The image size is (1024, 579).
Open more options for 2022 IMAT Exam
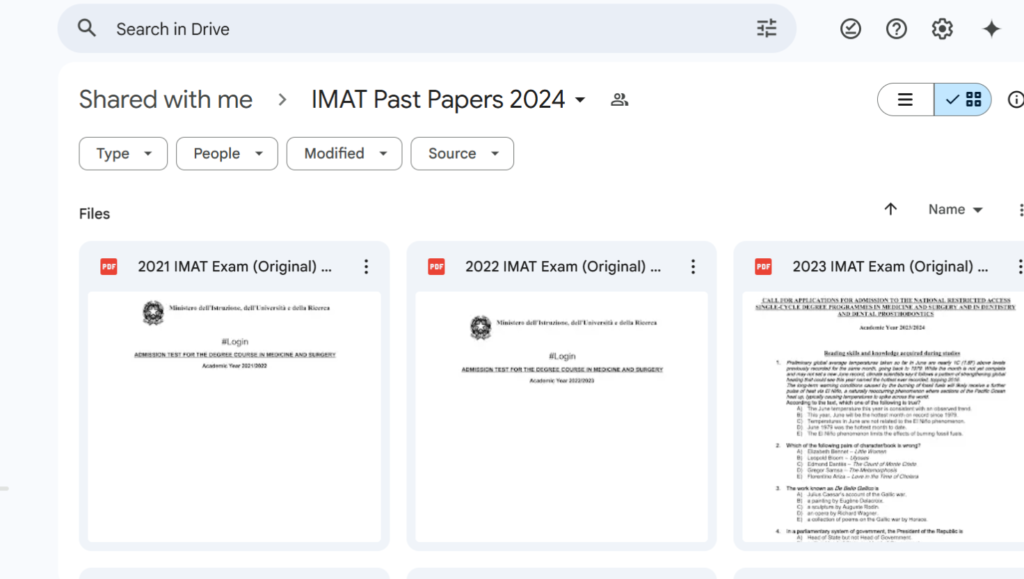[693, 266]
